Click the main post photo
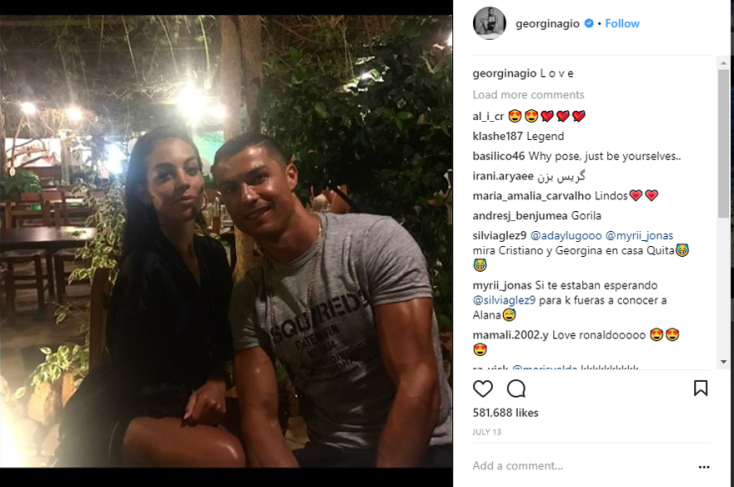 226,241
